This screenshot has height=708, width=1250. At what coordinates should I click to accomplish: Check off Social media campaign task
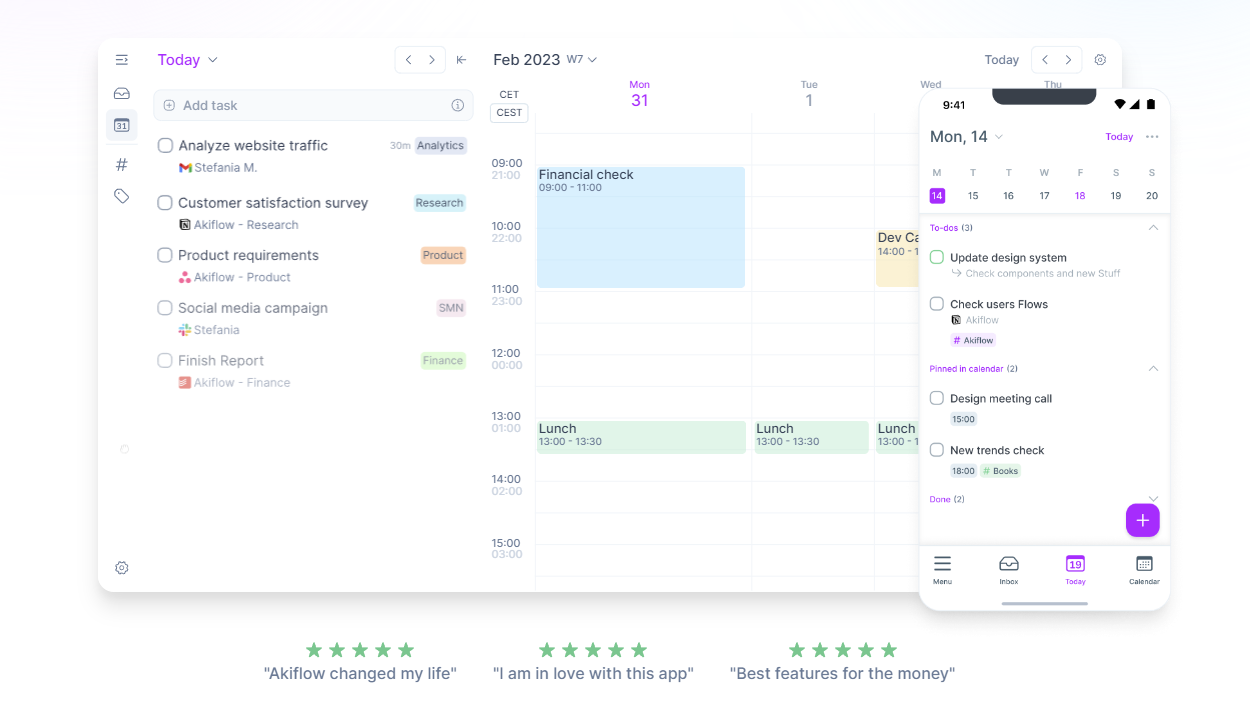coord(165,308)
